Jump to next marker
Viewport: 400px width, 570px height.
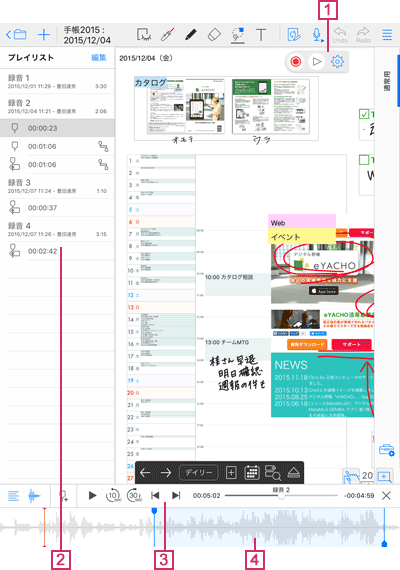[x=176, y=495]
